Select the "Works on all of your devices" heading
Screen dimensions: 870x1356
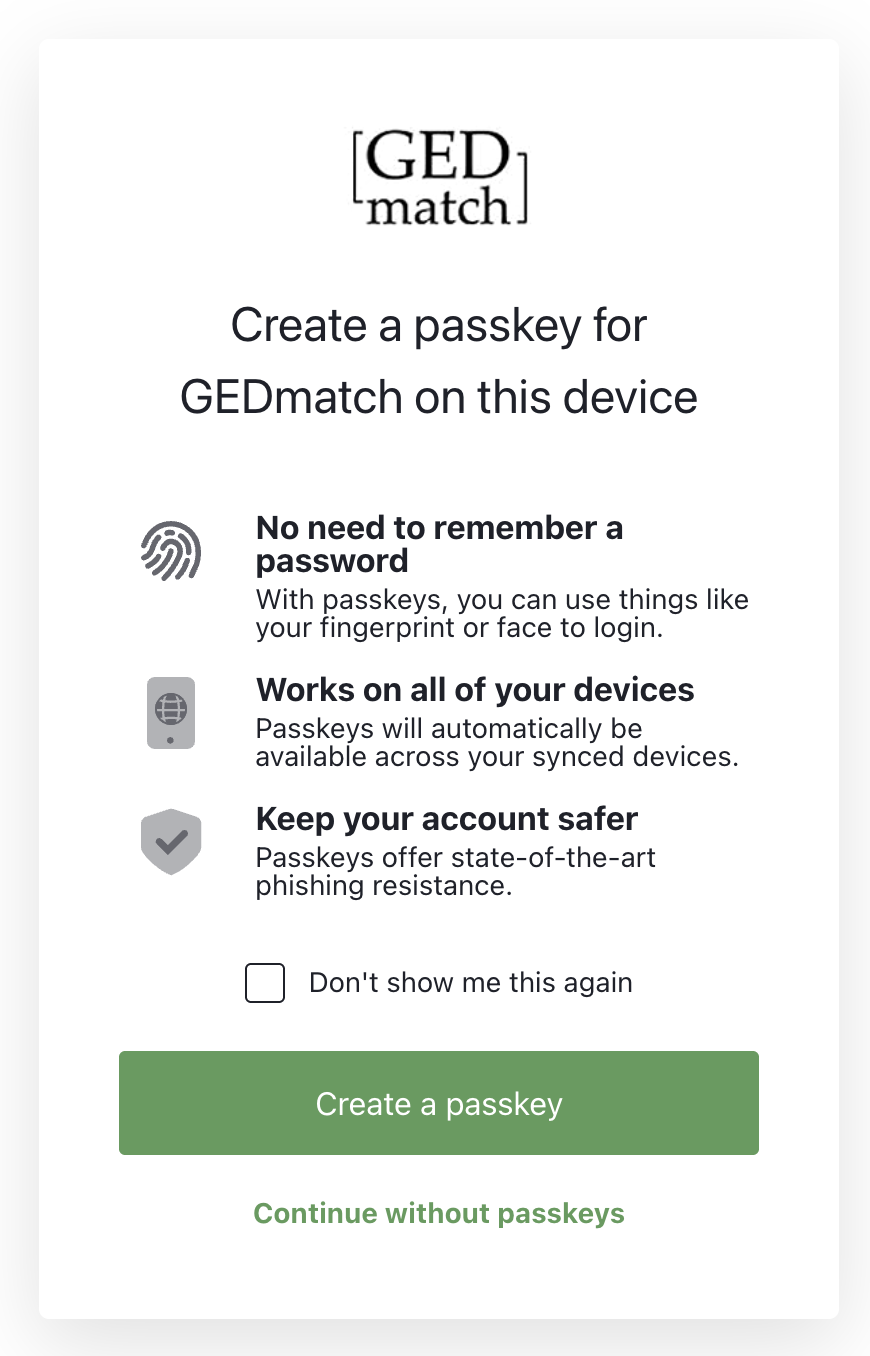click(475, 689)
